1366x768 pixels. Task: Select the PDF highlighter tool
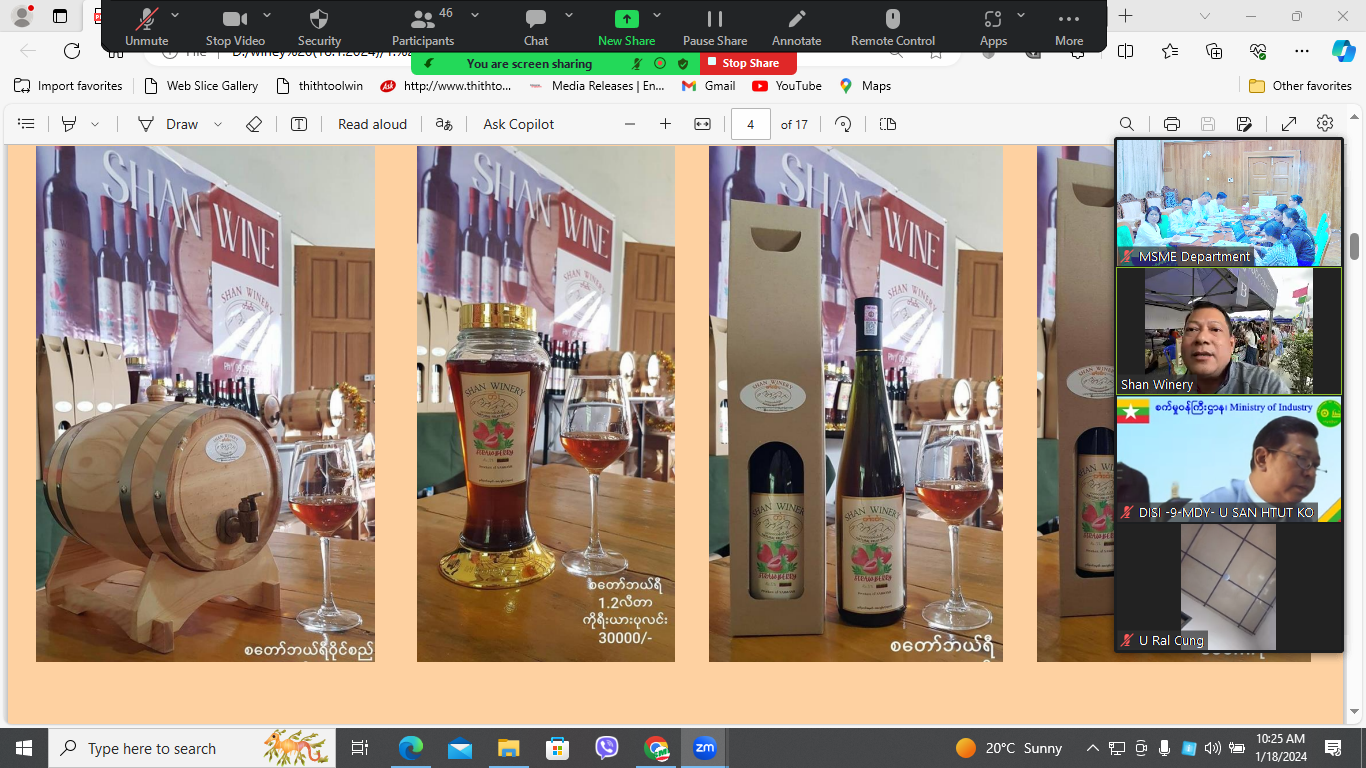click(x=69, y=124)
